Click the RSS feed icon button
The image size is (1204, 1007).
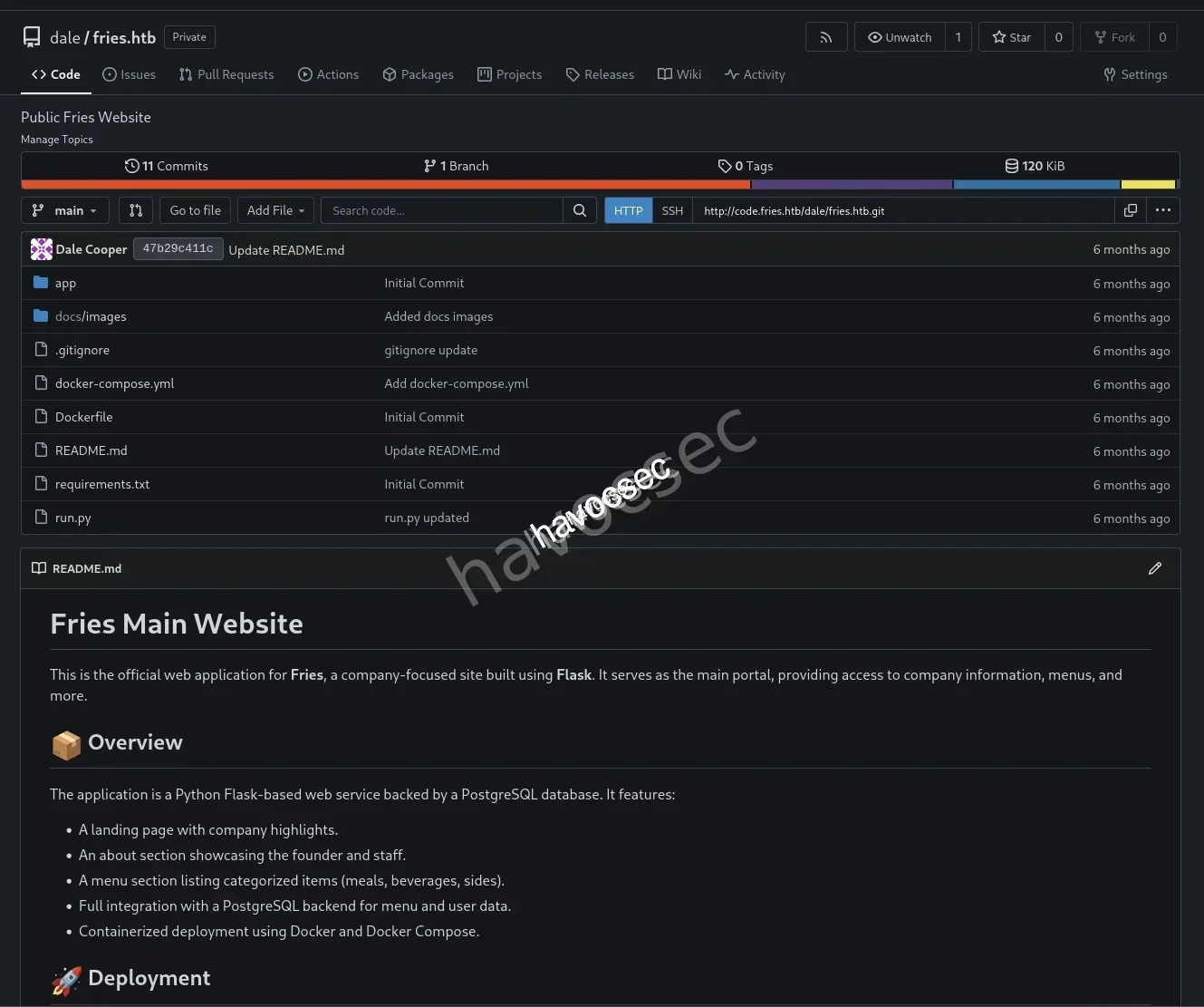click(x=825, y=37)
